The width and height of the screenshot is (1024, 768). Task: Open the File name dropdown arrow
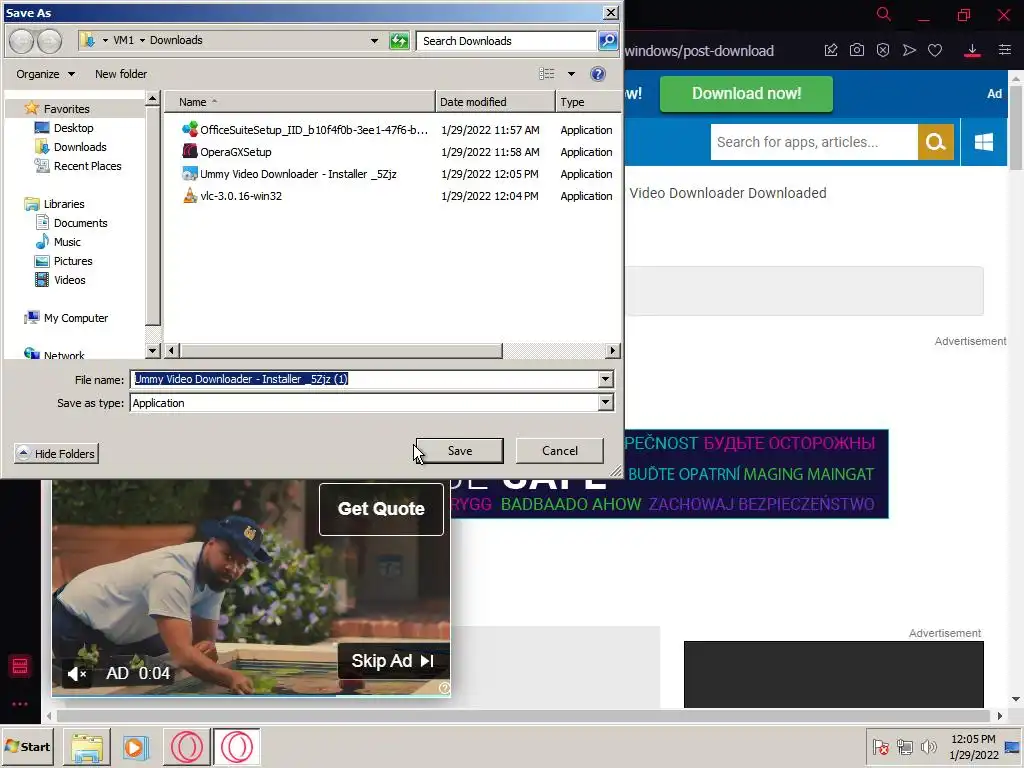pyautogui.click(x=605, y=379)
